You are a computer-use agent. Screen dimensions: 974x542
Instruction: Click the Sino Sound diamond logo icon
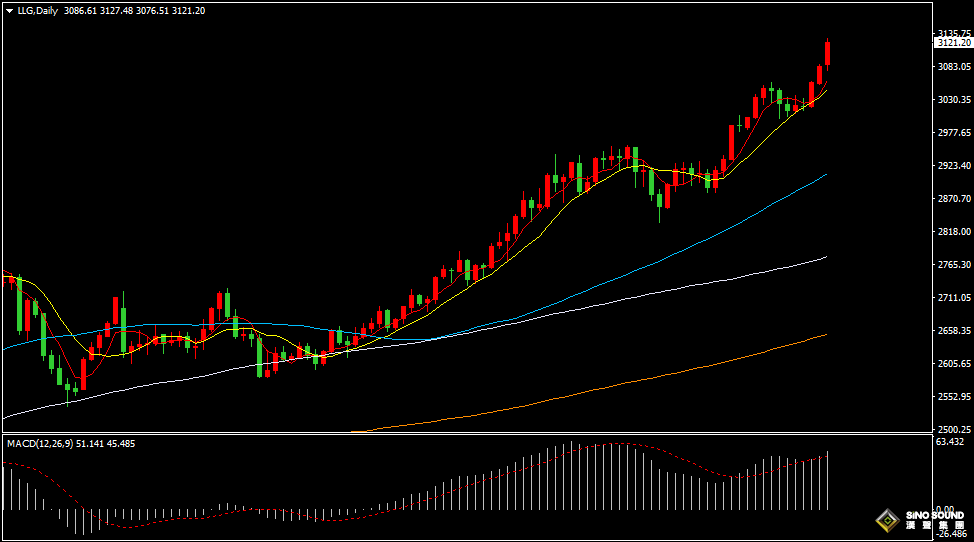[886, 520]
